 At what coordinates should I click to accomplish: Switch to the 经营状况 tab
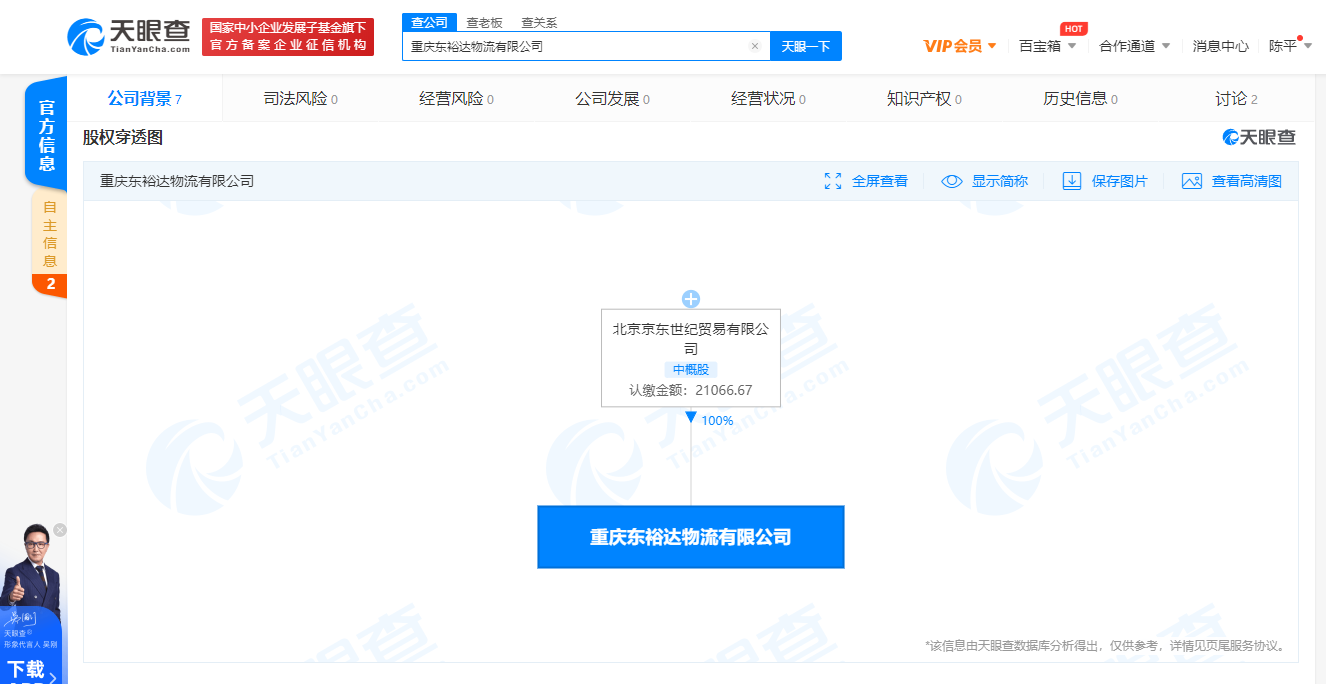click(768, 99)
